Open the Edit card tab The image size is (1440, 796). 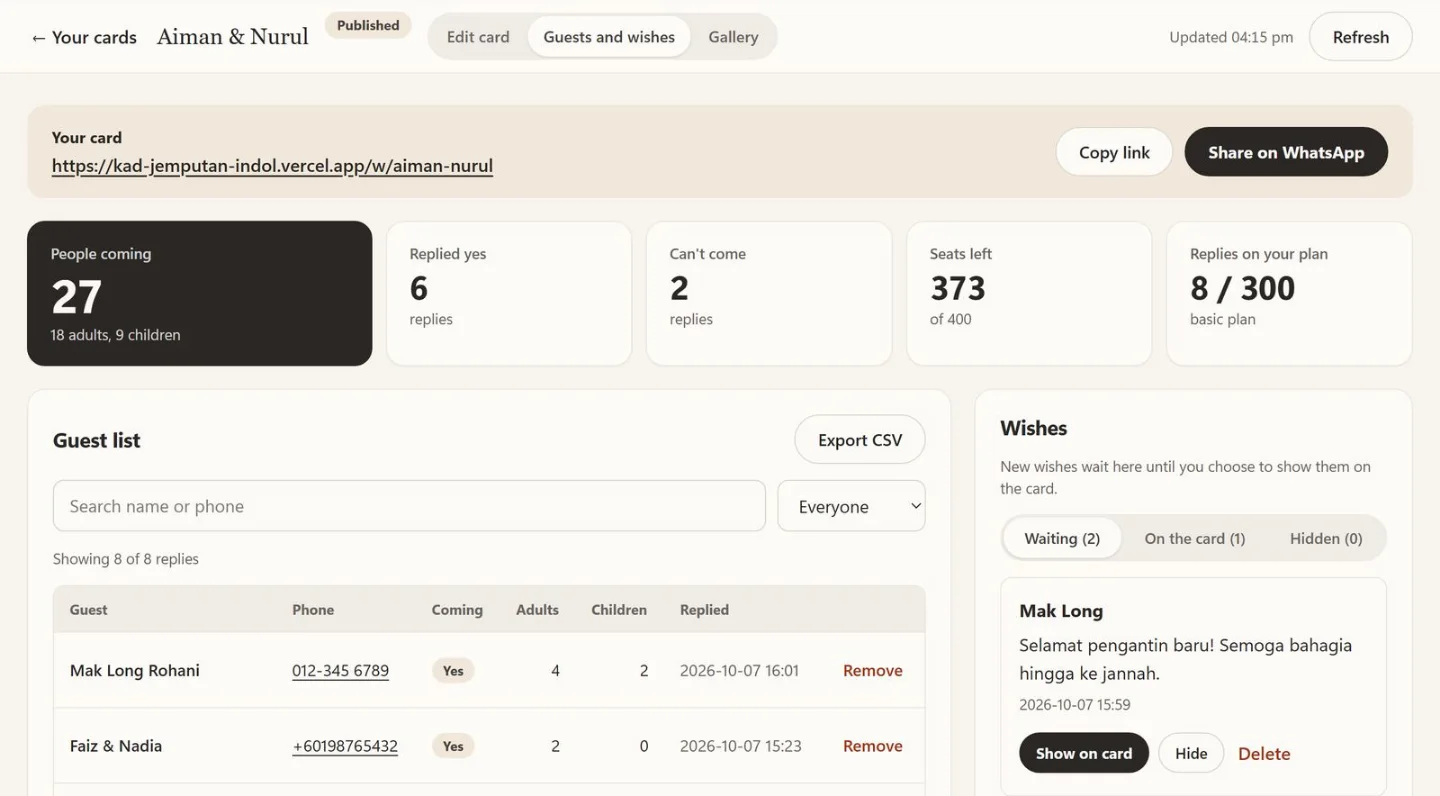pos(478,37)
